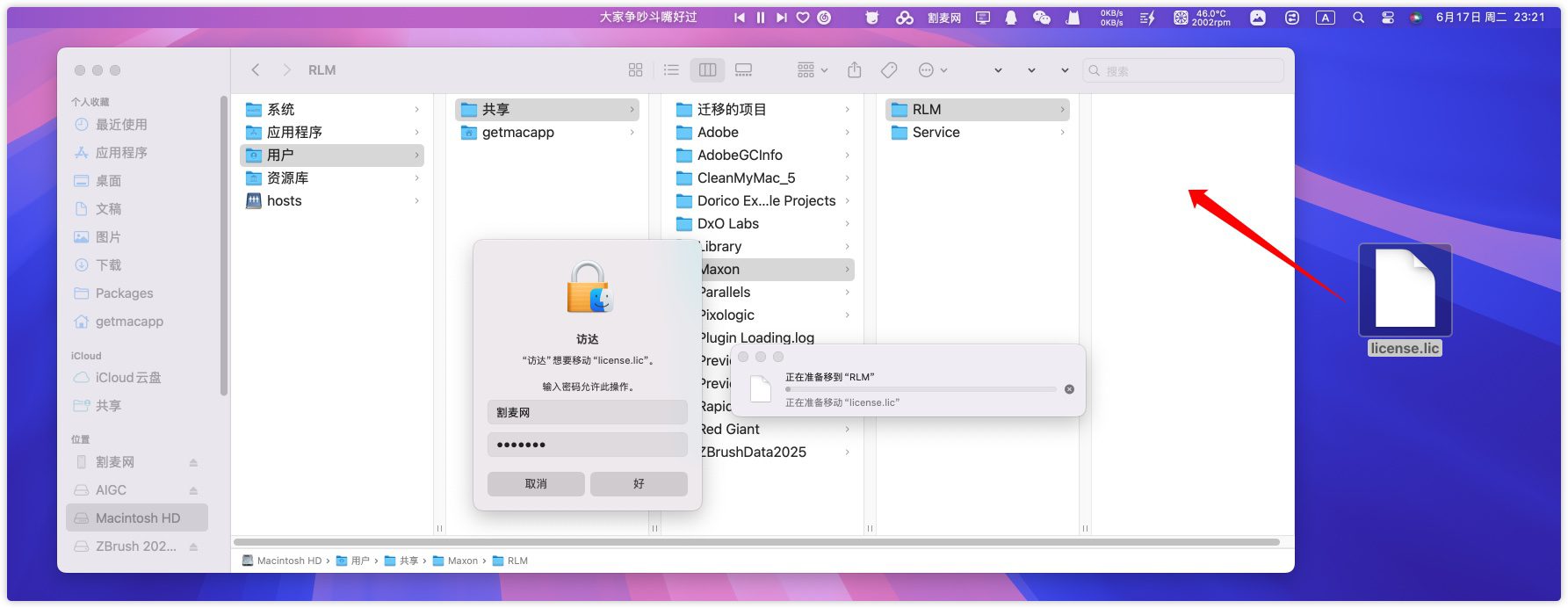Open WeChat from the menu bar
The height and width of the screenshot is (608, 1568).
[1041, 18]
